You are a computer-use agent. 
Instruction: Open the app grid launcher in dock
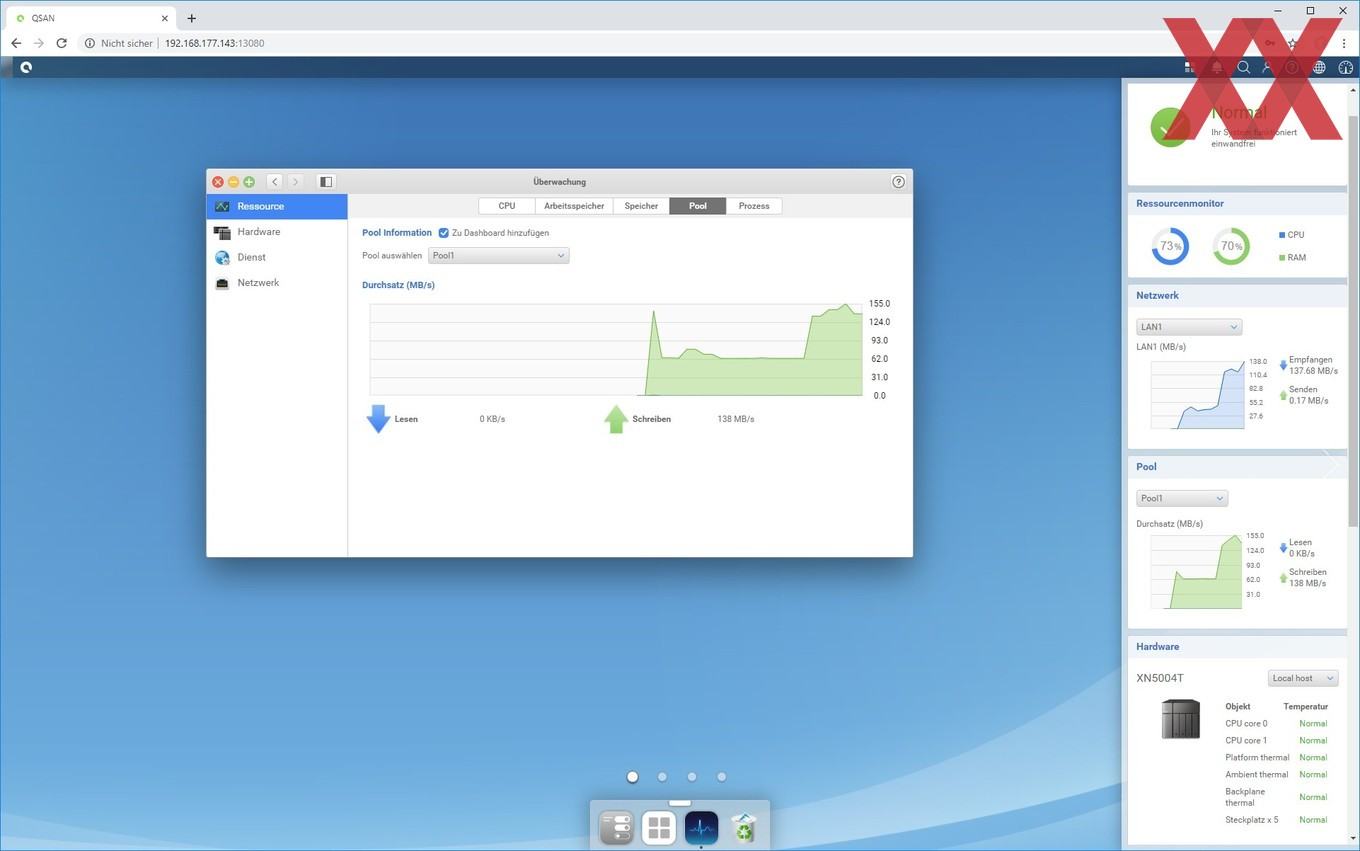coord(659,828)
